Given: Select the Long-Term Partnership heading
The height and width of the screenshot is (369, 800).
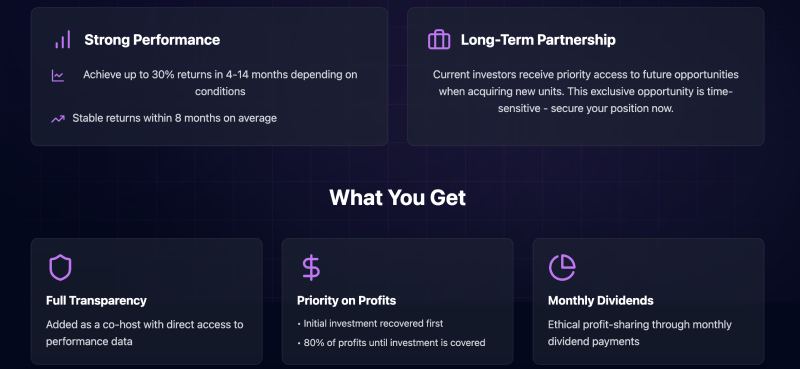Looking at the screenshot, I should (x=538, y=40).
